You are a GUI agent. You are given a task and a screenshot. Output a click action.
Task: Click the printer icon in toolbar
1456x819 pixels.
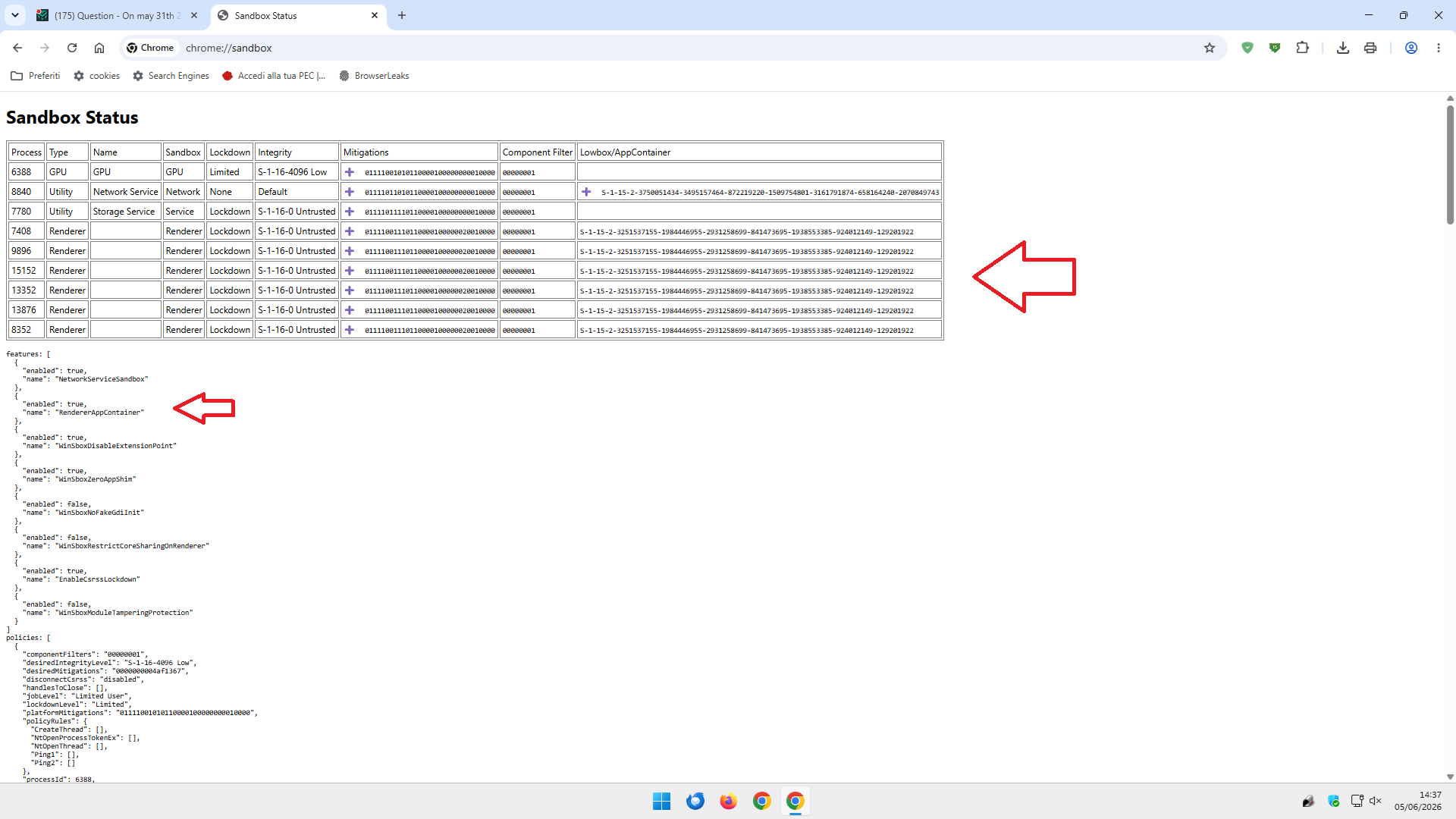pos(1370,48)
